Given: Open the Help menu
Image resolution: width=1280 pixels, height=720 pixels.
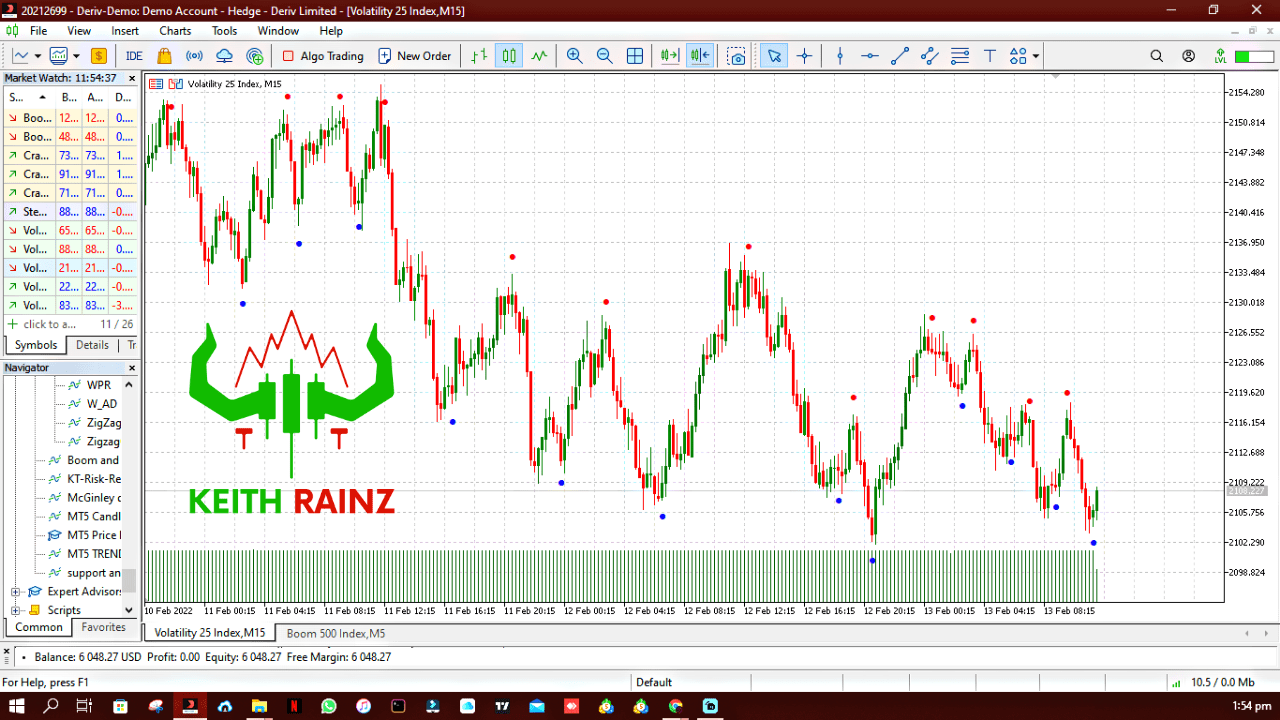Looking at the screenshot, I should click(x=331, y=31).
